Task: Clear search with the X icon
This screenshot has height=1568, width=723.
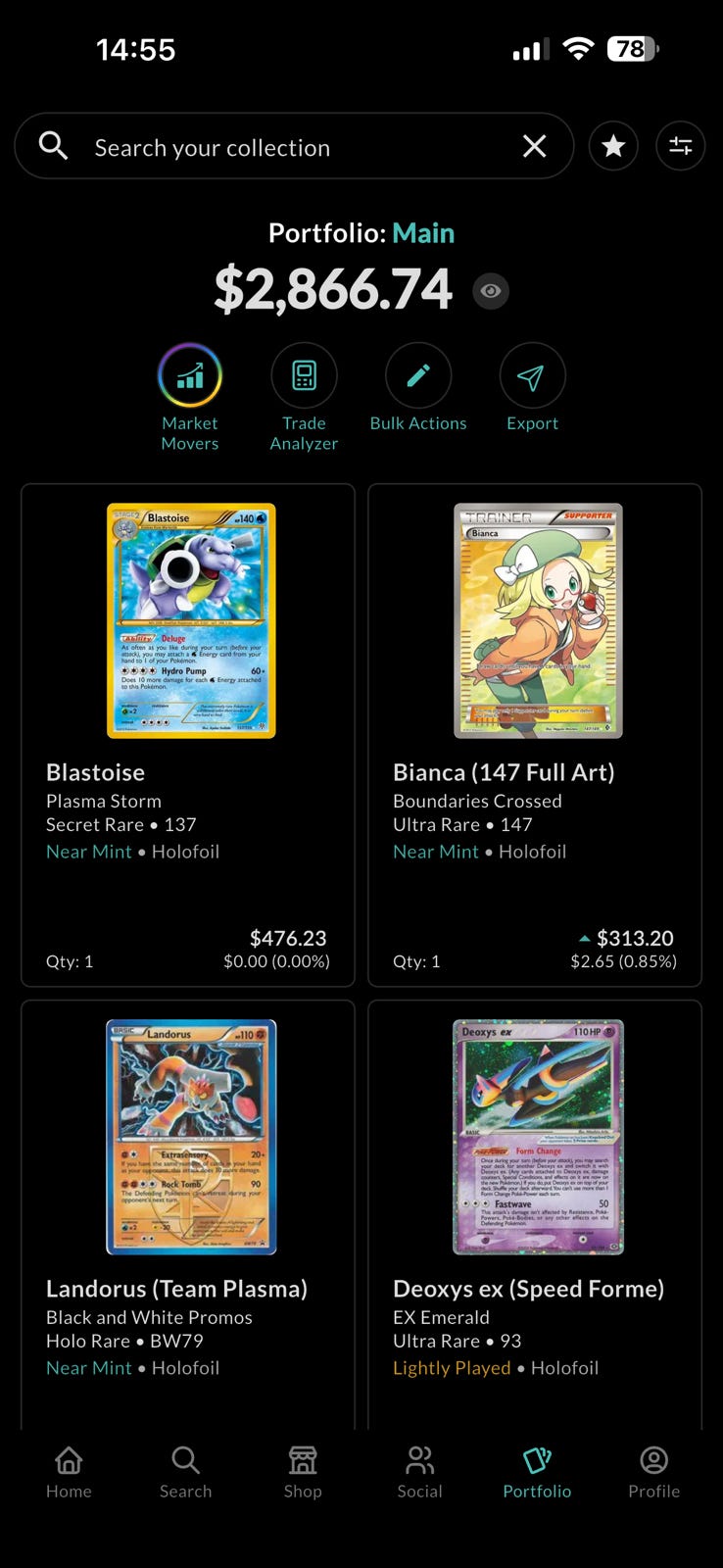Action: pyautogui.click(x=535, y=147)
